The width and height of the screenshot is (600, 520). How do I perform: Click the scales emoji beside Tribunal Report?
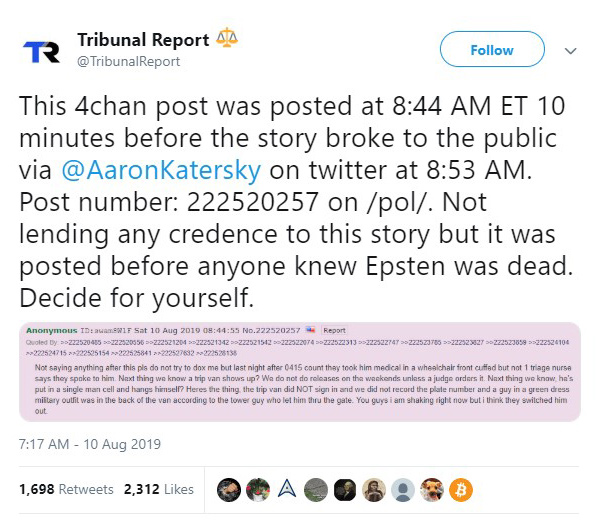[227, 41]
